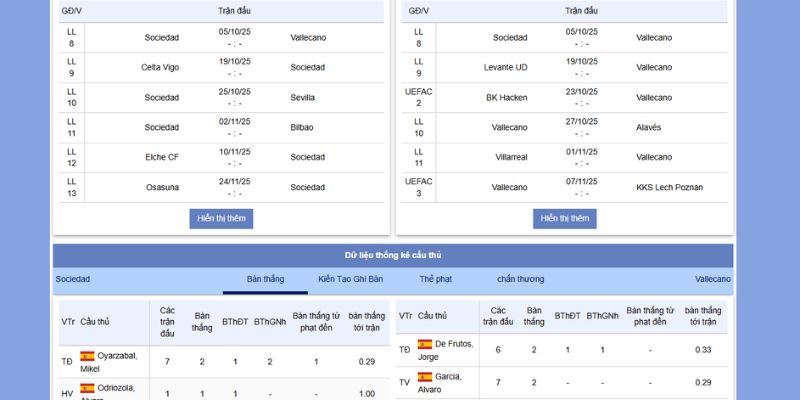
Task: Open the Celta Vigo team link
Action: click(160, 67)
